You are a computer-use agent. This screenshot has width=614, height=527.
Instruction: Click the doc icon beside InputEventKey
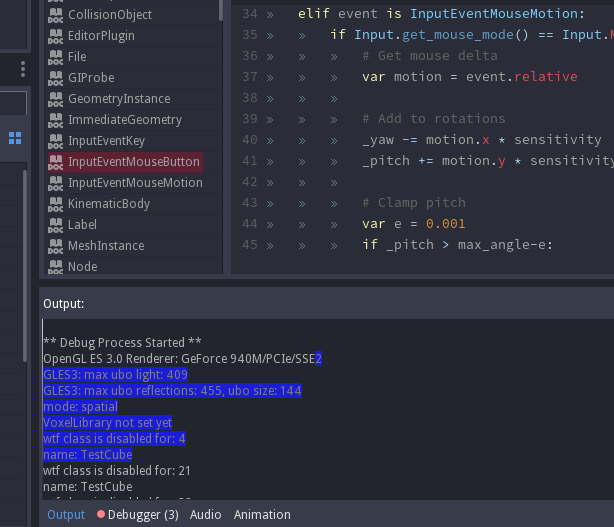[x=55, y=141]
